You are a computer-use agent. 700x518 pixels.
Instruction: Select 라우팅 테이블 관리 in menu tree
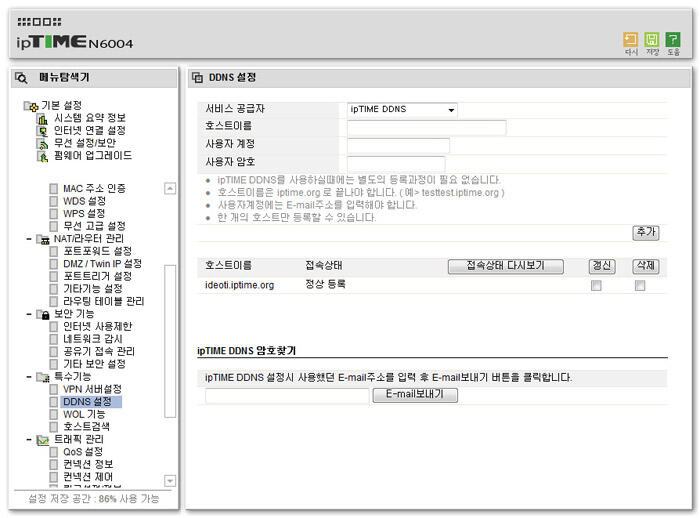(x=104, y=301)
